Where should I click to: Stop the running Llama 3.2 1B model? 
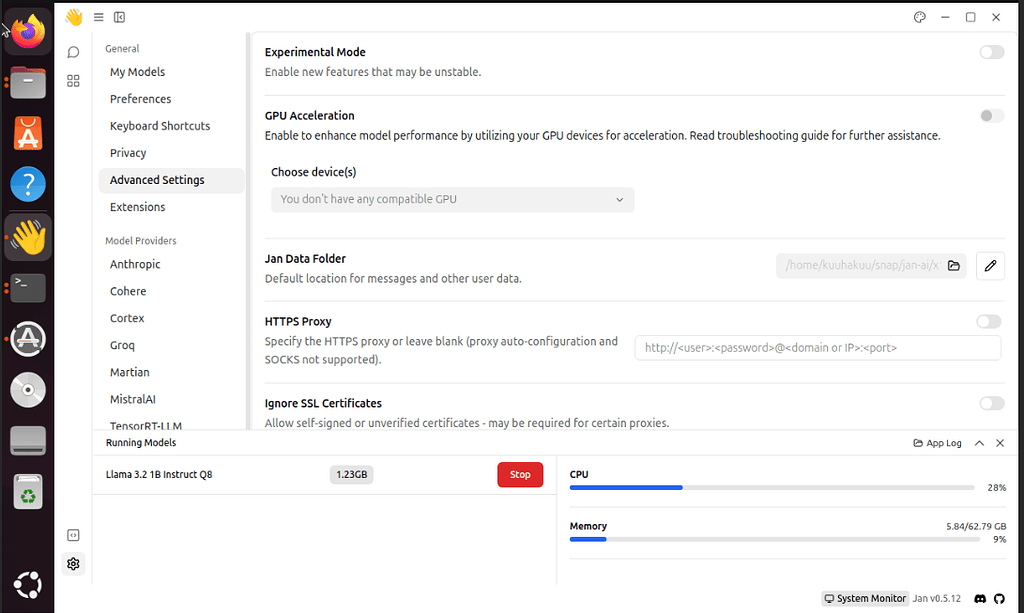click(x=520, y=475)
